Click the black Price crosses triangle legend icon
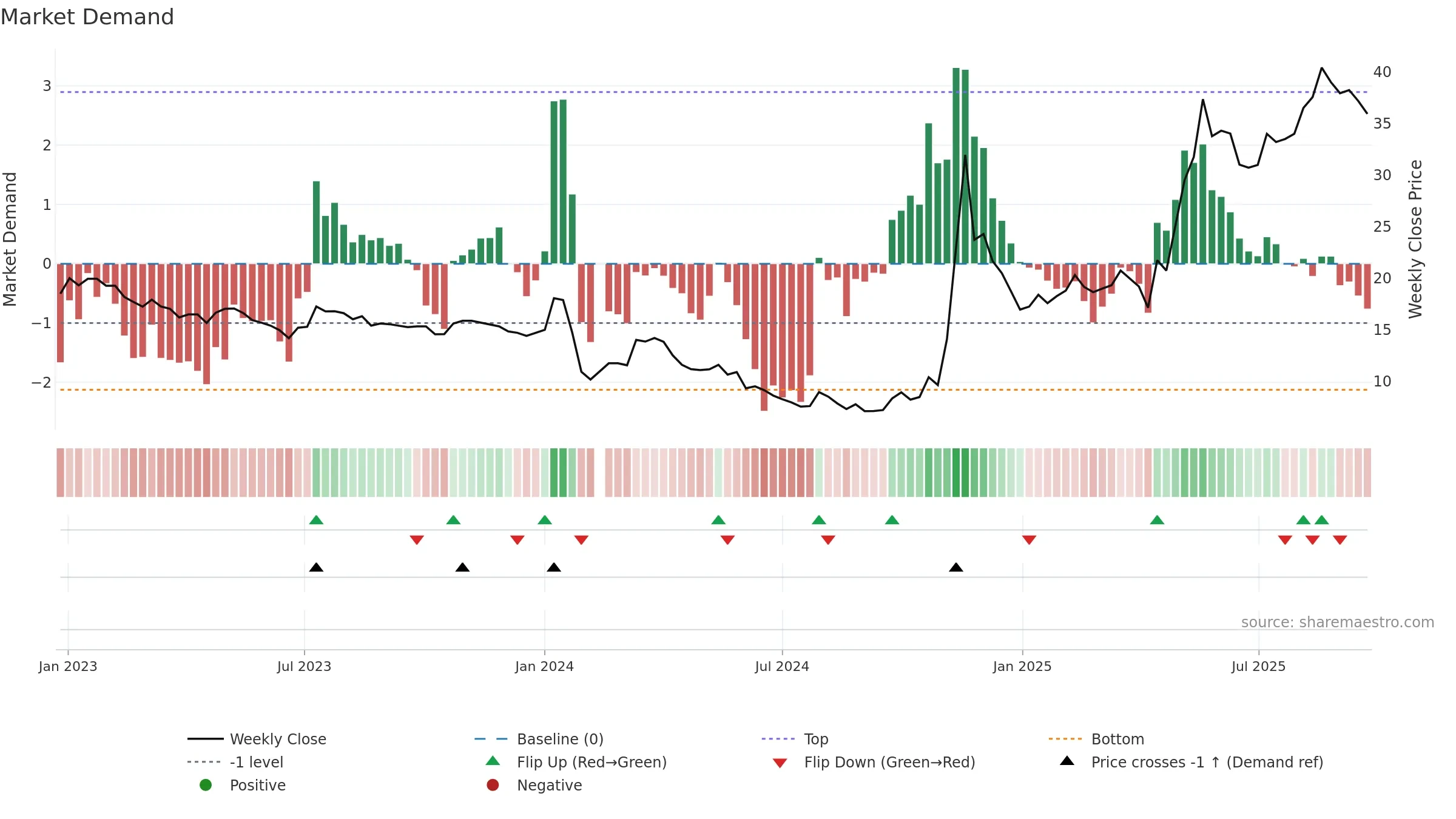 click(1067, 761)
